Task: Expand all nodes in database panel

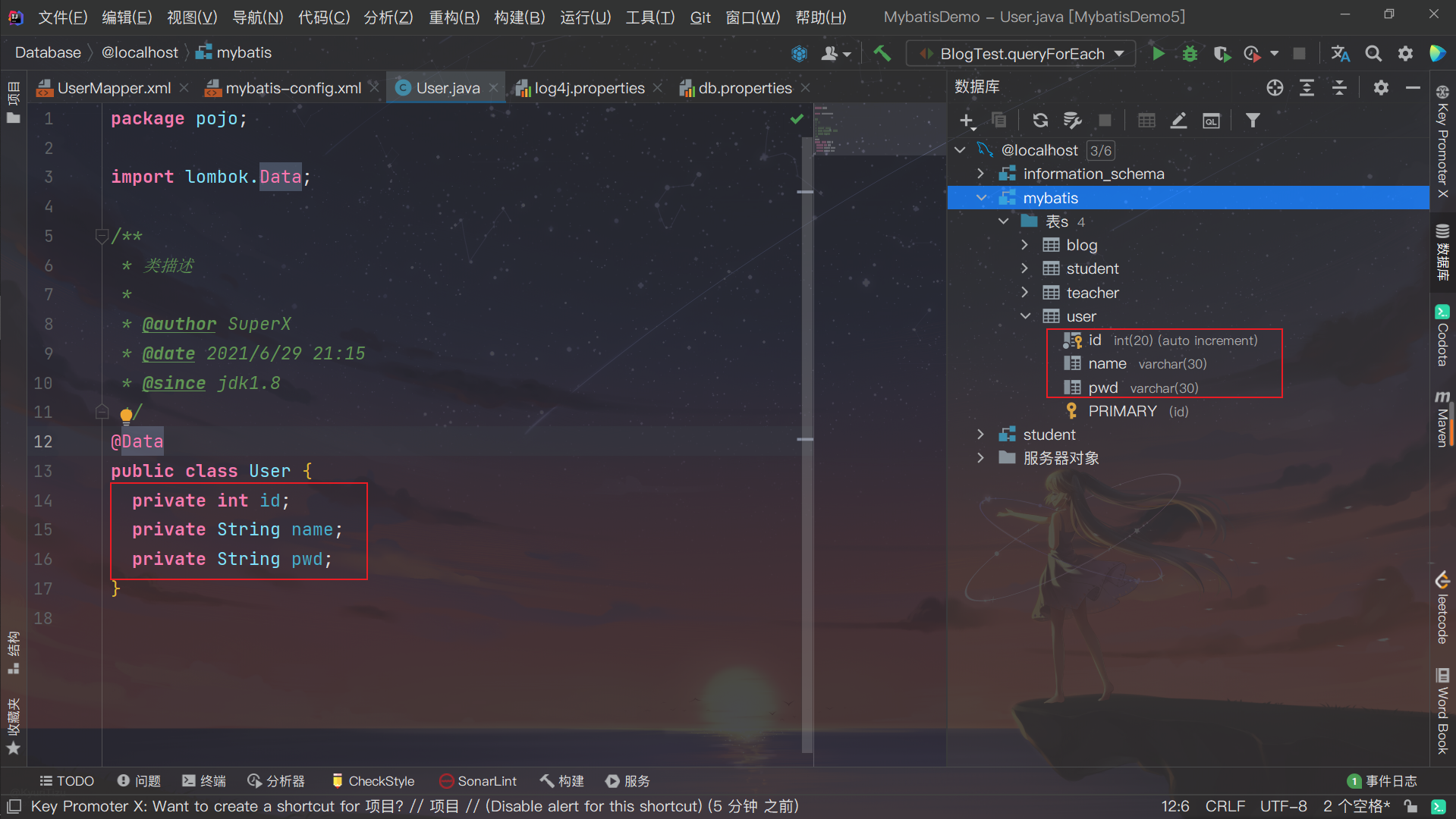Action: (1307, 87)
